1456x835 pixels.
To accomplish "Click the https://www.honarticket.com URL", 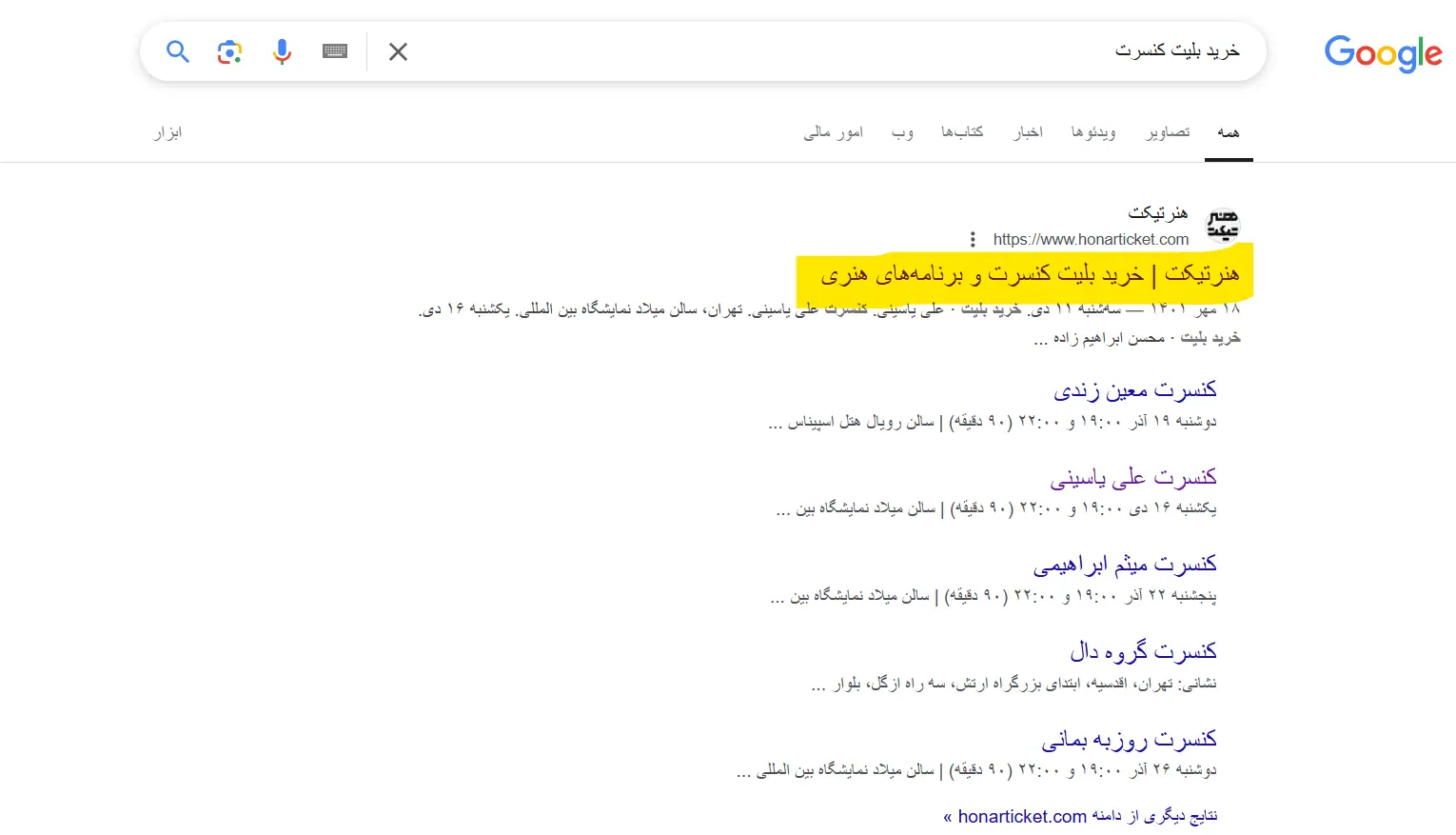I will pos(1091,239).
